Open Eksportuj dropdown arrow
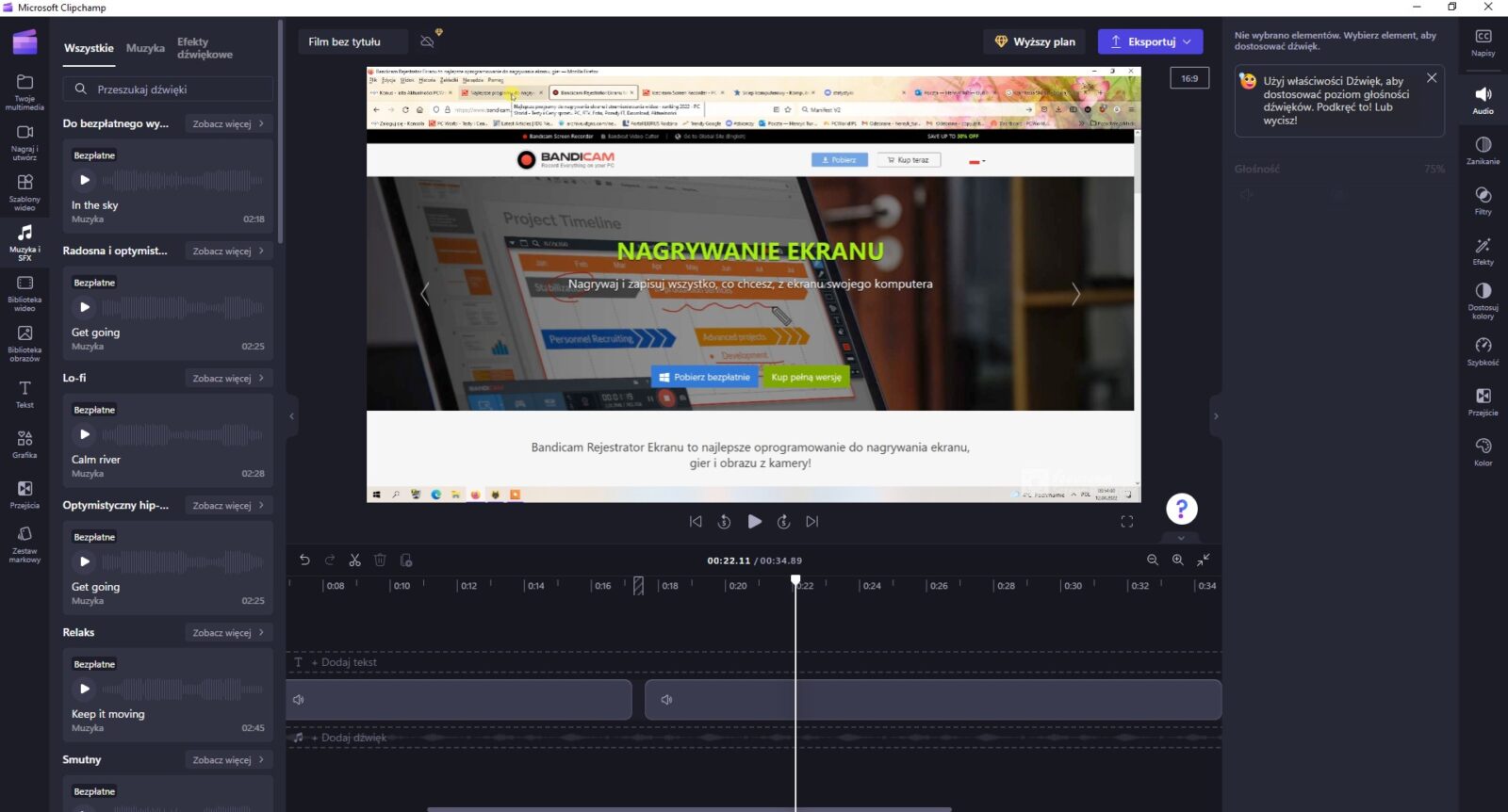This screenshot has width=1508, height=812. click(x=1188, y=41)
